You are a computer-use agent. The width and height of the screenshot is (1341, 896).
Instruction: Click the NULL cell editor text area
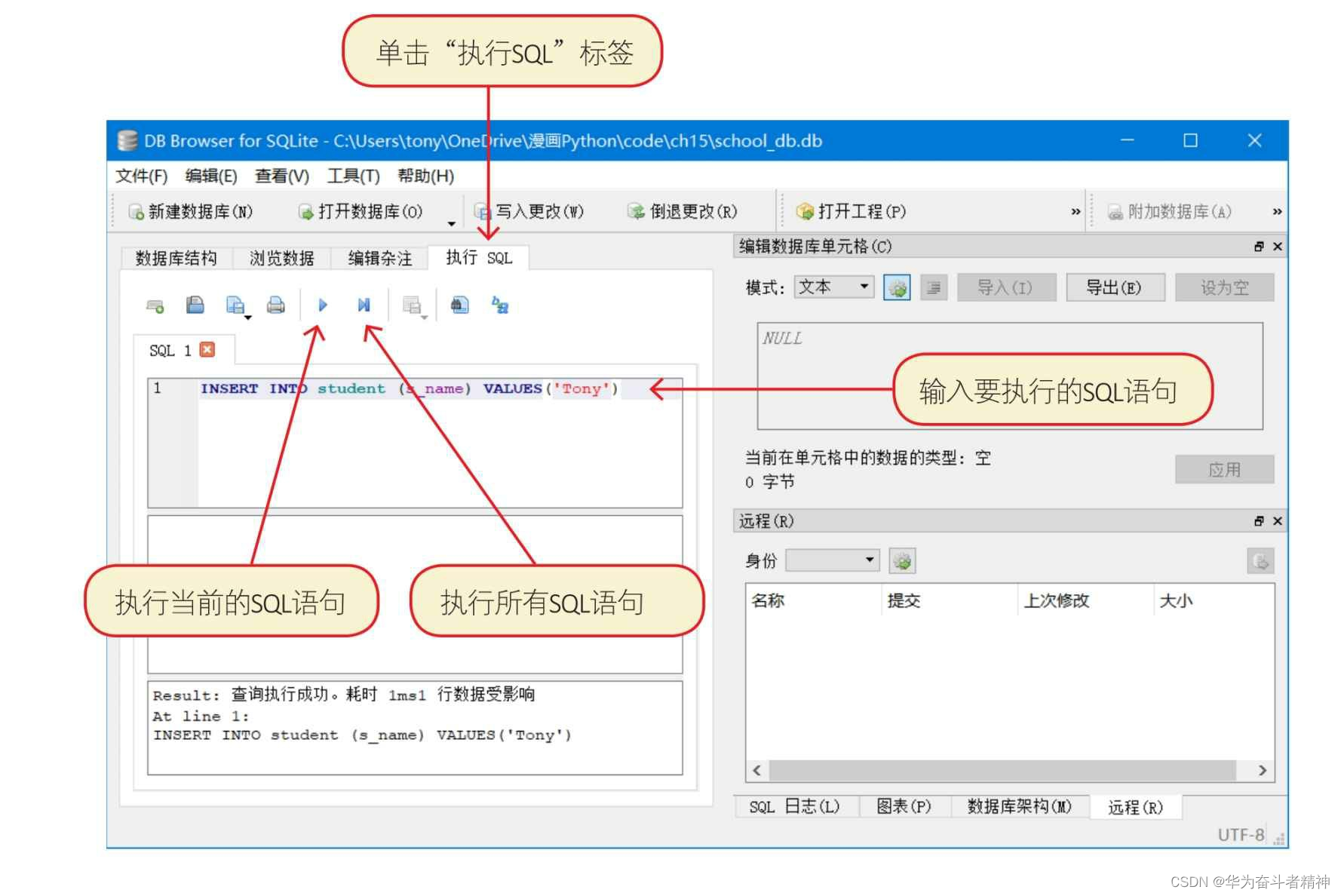coord(1010,376)
